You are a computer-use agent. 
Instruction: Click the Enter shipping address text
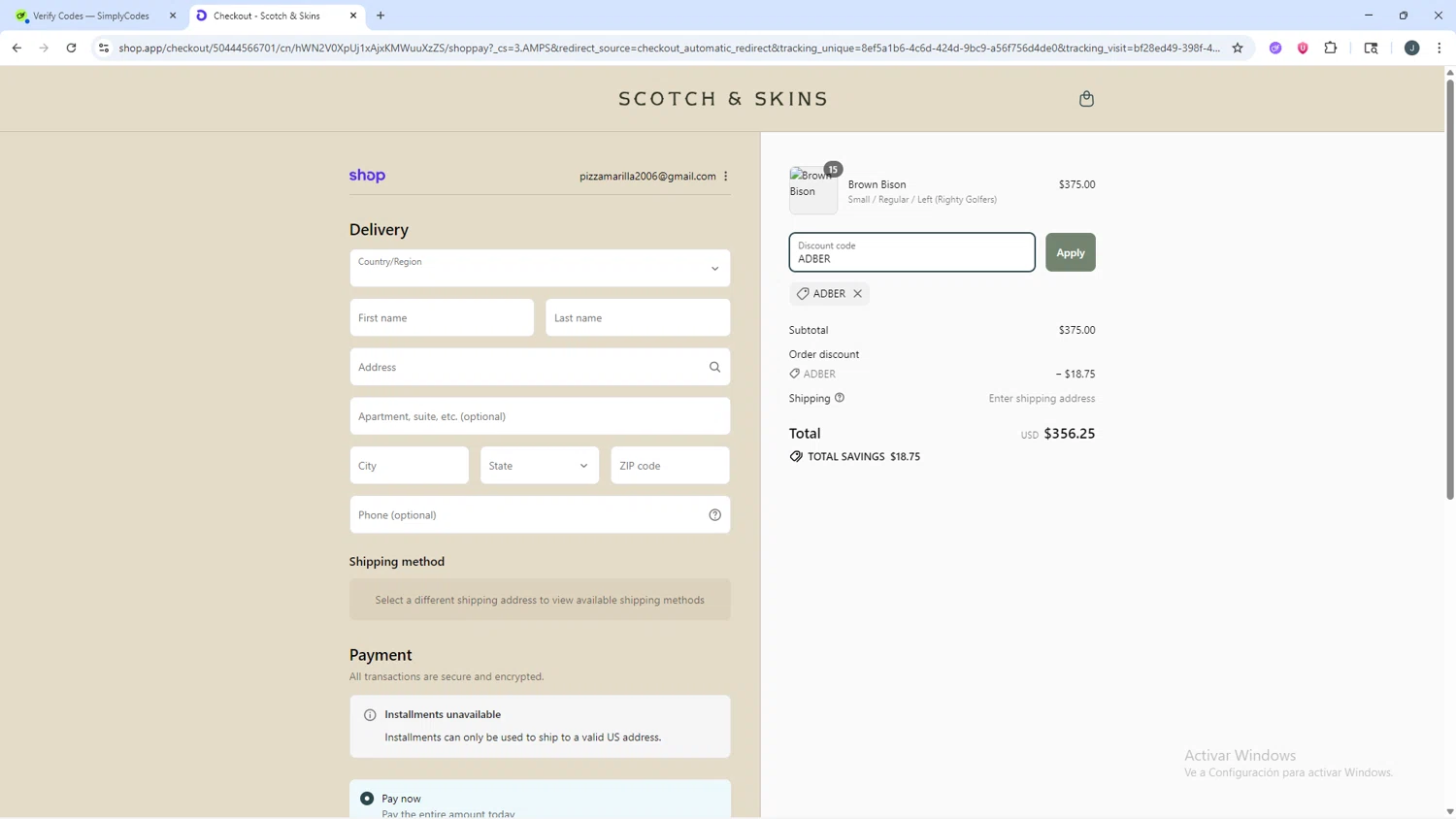[x=1042, y=399]
